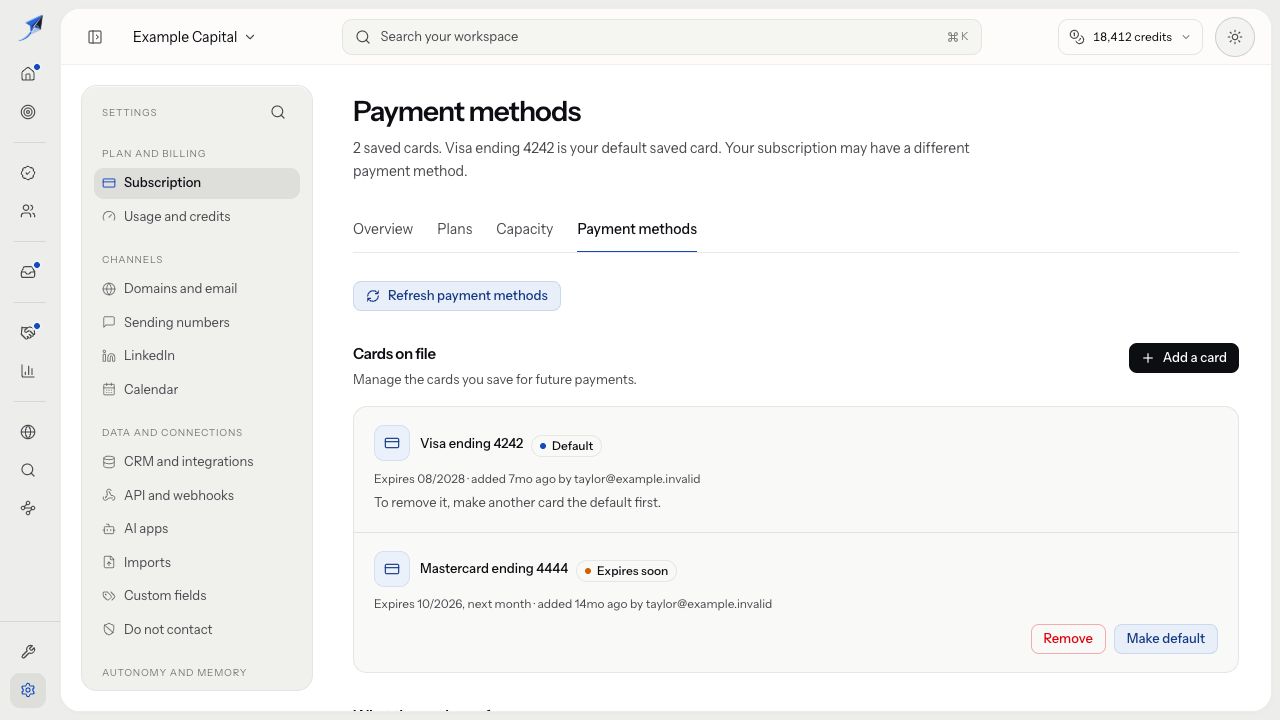Click the target icon in left rail

[28, 112]
